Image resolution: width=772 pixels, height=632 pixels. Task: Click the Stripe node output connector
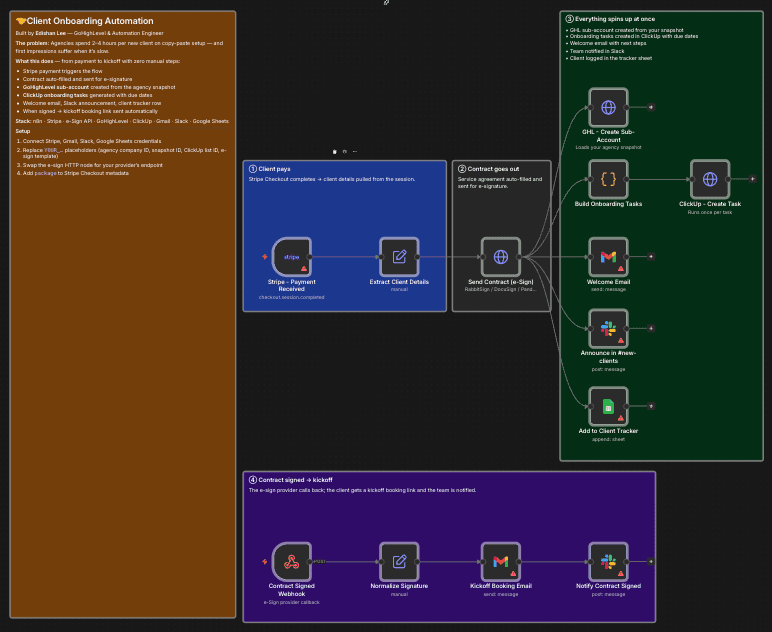(310, 256)
